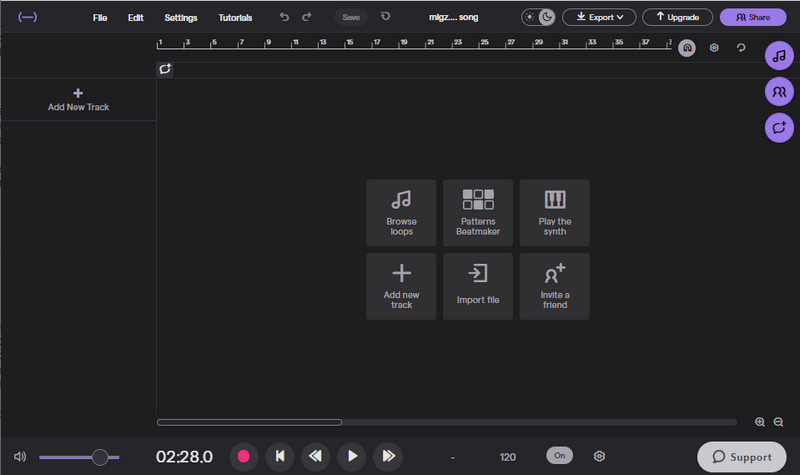The height and width of the screenshot is (475, 800).
Task: Open the loops library music note button
Action: [779, 56]
